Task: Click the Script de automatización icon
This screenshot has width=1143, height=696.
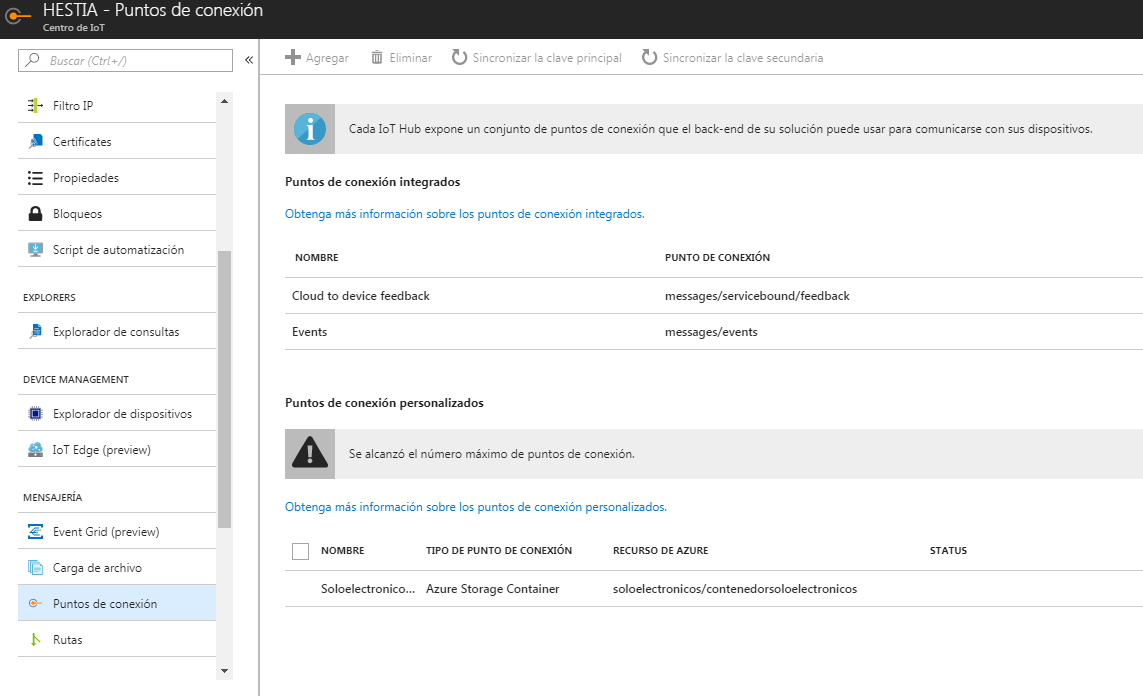Action: (x=35, y=250)
